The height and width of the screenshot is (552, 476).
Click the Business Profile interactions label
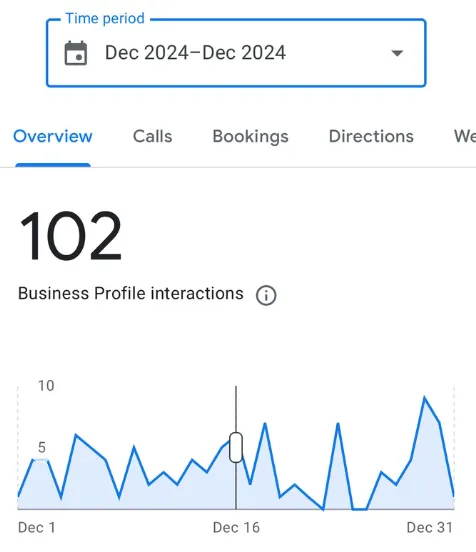click(x=131, y=294)
